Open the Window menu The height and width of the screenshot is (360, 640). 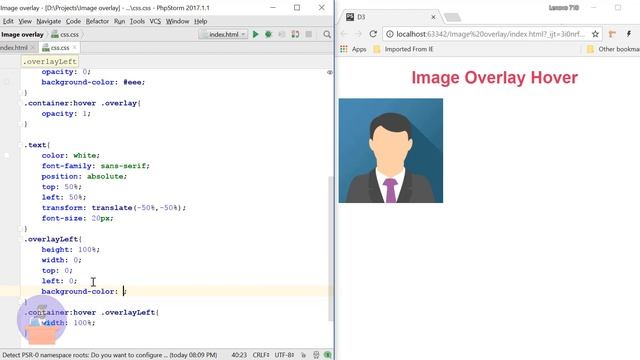pos(177,21)
